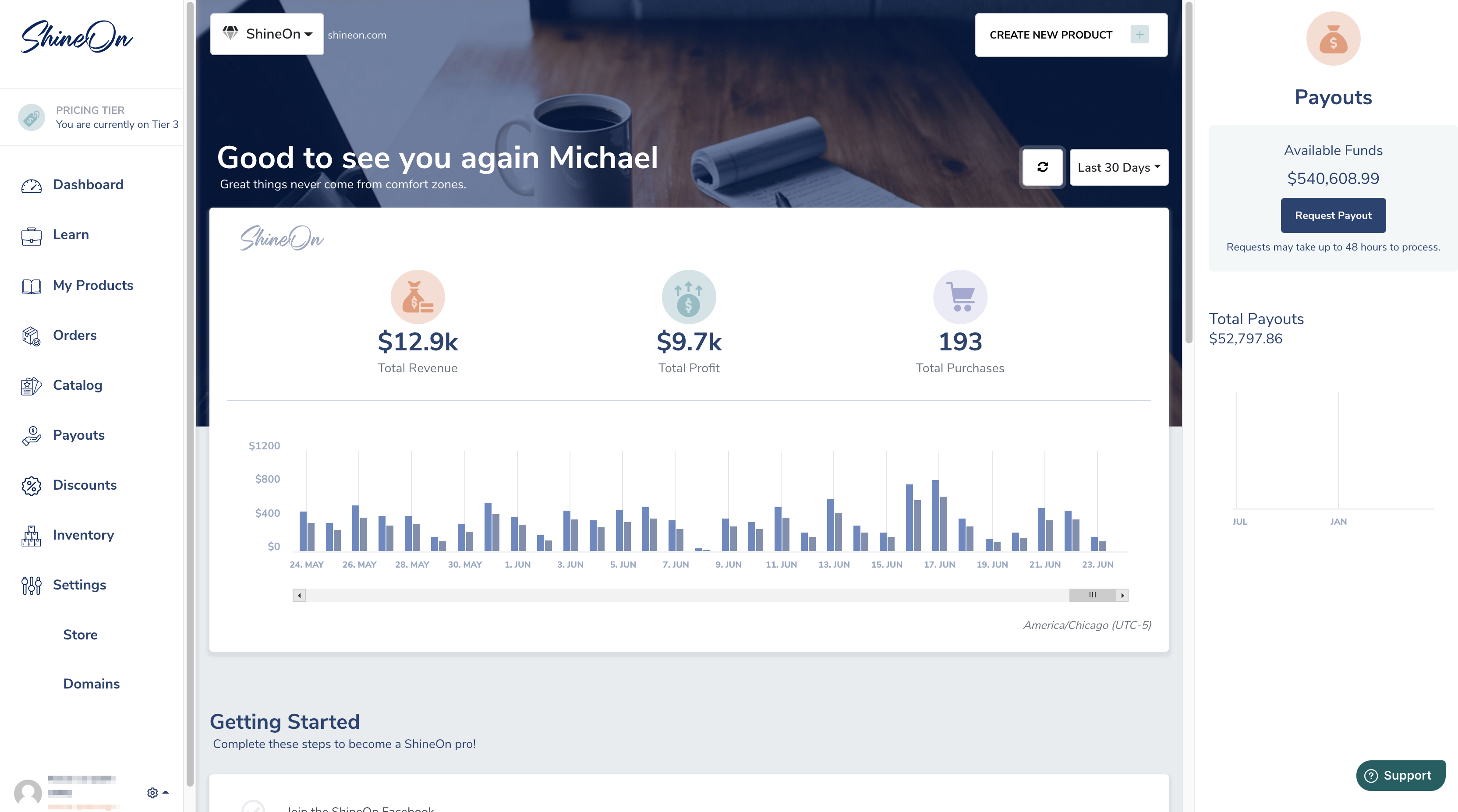Expand the user settings gear menu
The image size is (1458, 812).
click(x=154, y=792)
